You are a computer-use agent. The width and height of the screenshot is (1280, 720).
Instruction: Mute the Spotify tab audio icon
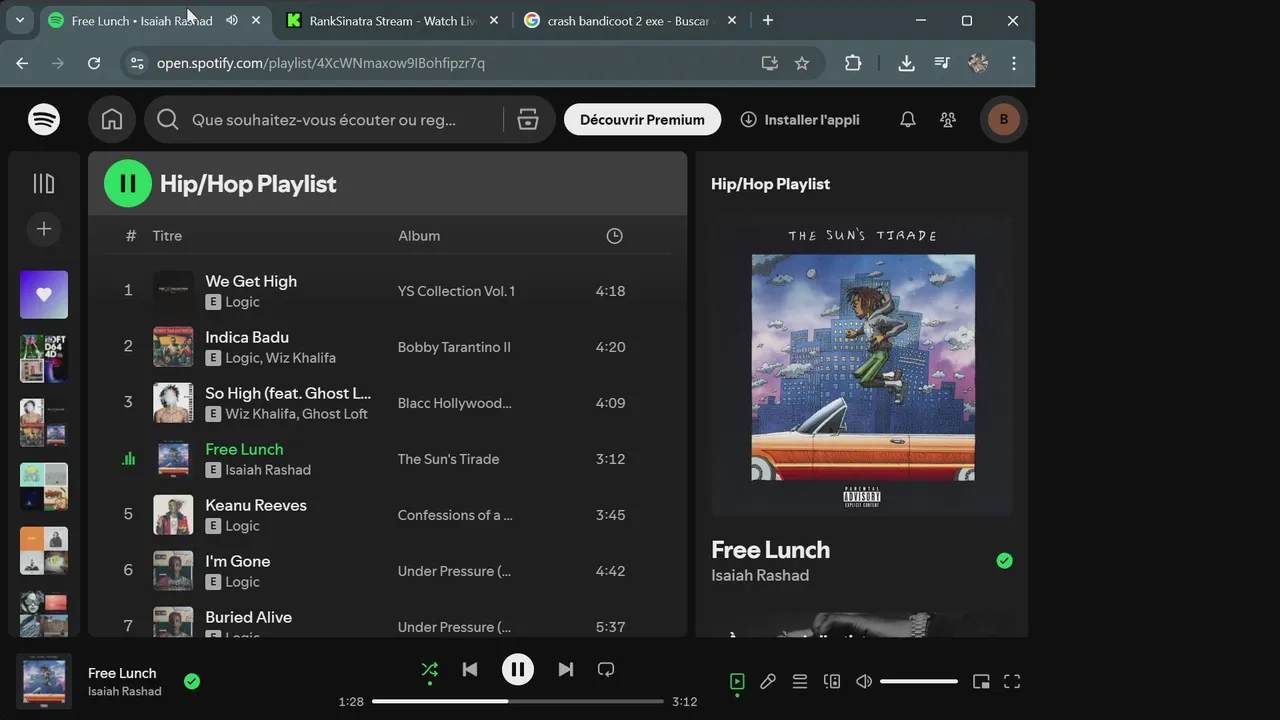tap(232, 20)
